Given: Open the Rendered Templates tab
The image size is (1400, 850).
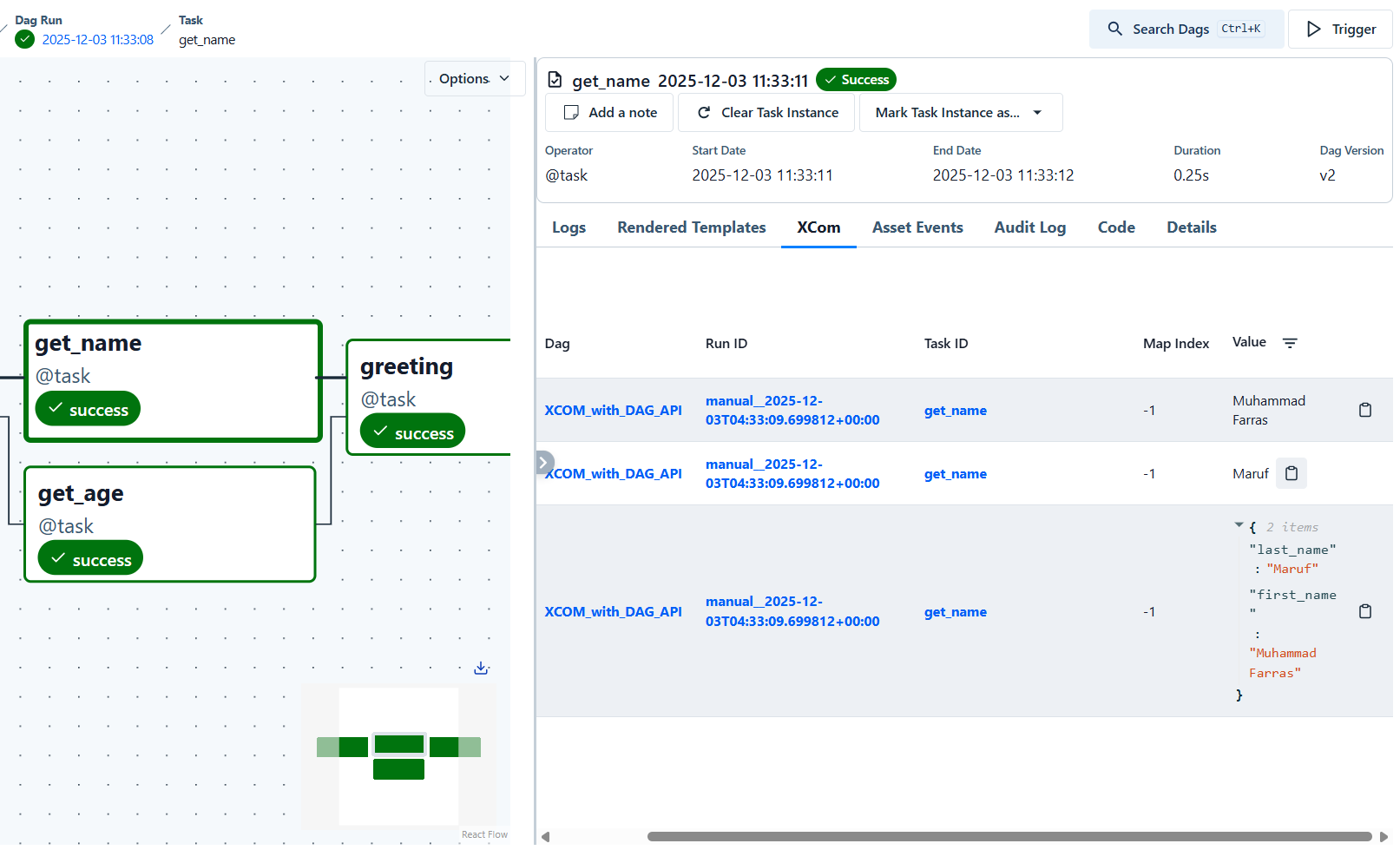Looking at the screenshot, I should point(691,227).
